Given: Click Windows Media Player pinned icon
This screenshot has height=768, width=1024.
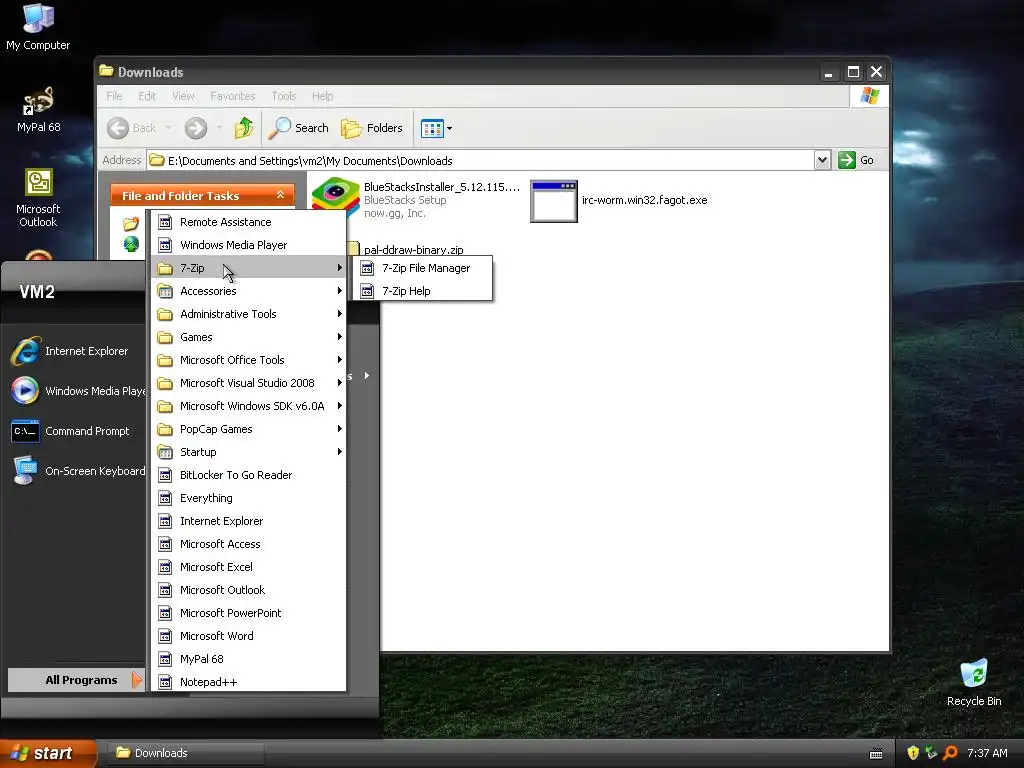Looking at the screenshot, I should [25, 391].
